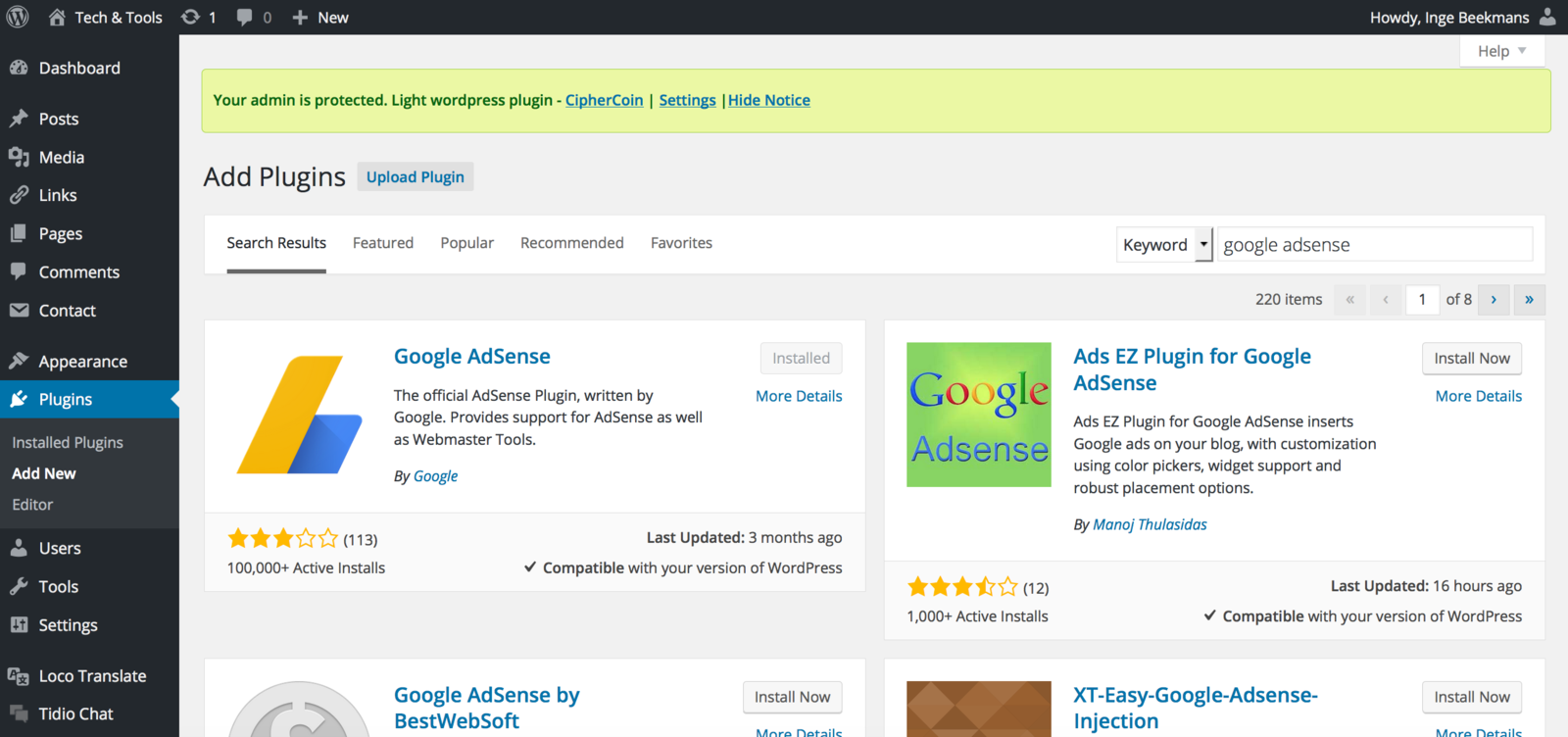Click '100,000+ Active Installs' text
Viewport: 1568px width, 737px height.
(306, 567)
